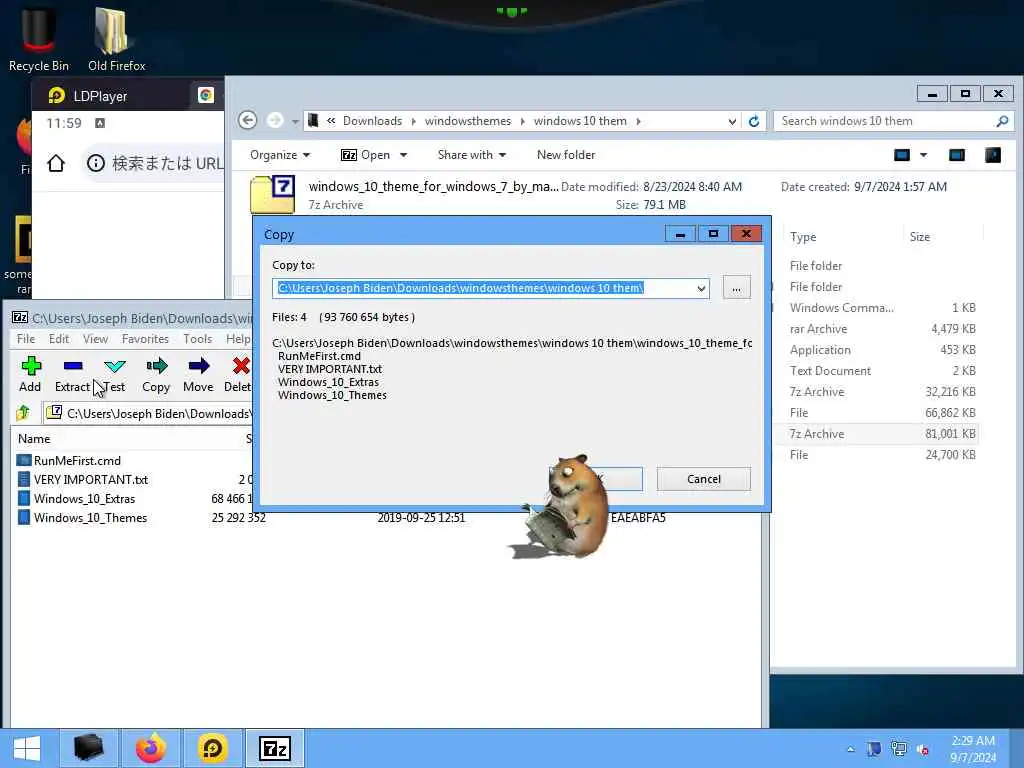Click New folder in Explorer toolbar
The width and height of the screenshot is (1024, 768).
566,155
